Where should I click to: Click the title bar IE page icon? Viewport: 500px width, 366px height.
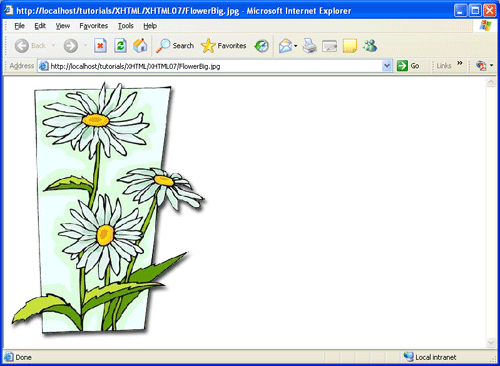pyautogui.click(x=9, y=10)
